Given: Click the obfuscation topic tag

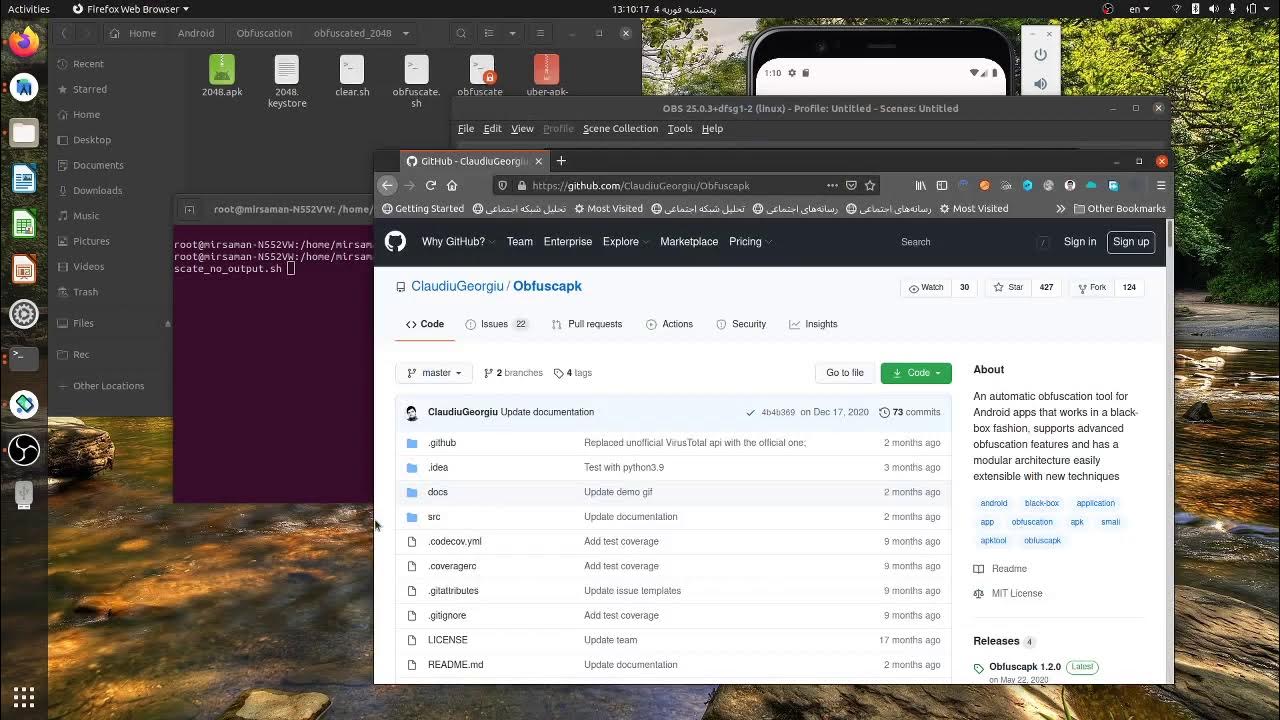Looking at the screenshot, I should [1032, 522].
